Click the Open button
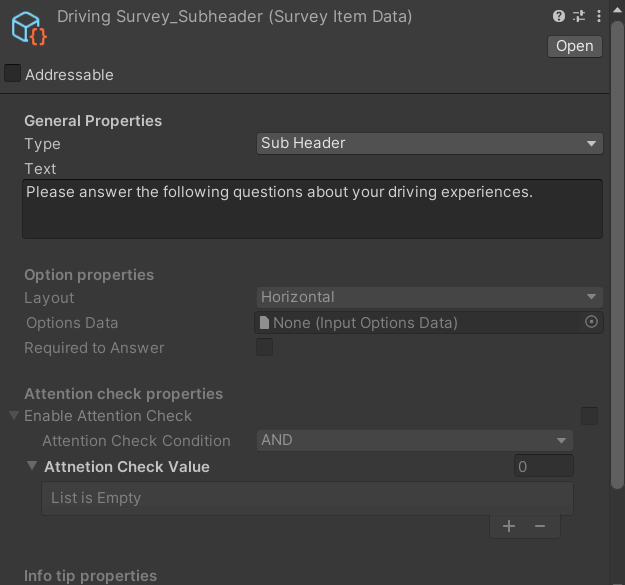 point(575,47)
